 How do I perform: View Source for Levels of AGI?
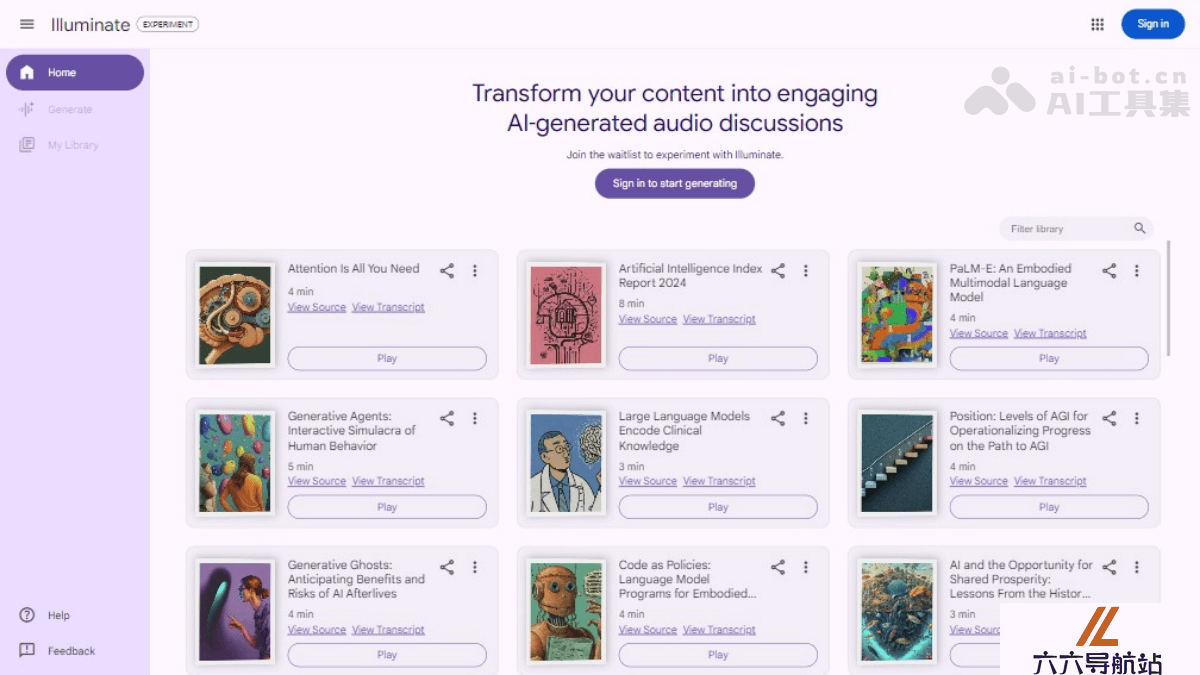click(x=979, y=482)
